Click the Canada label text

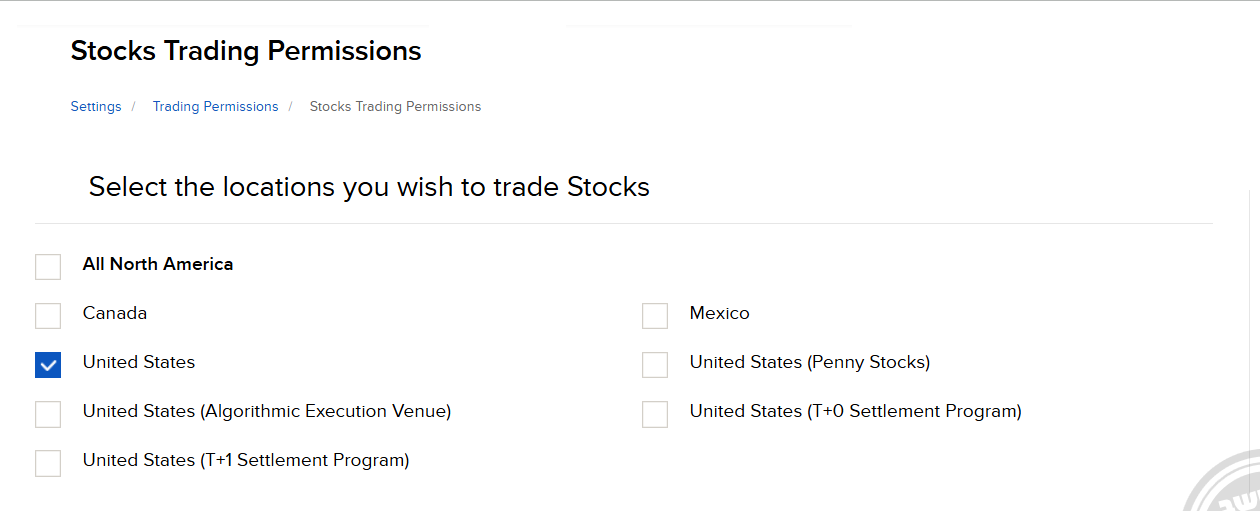pos(115,313)
